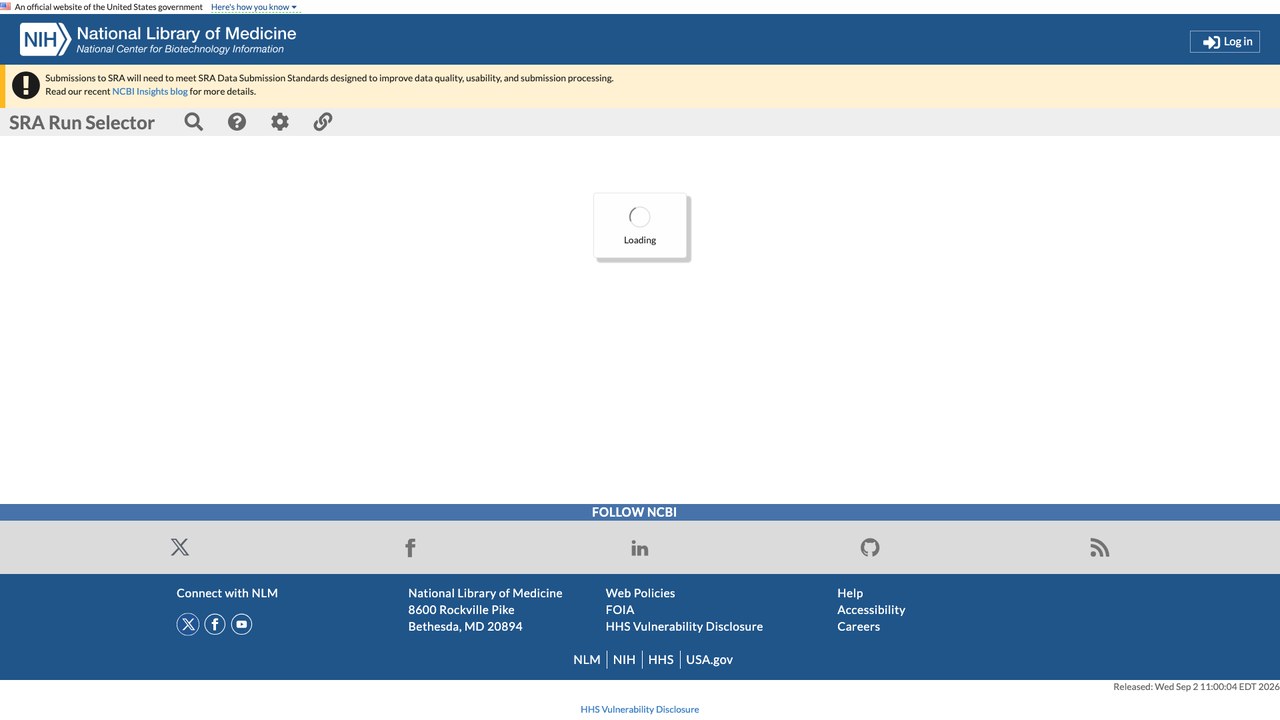
Task: Open the Accessibility footer link
Action: (871, 610)
